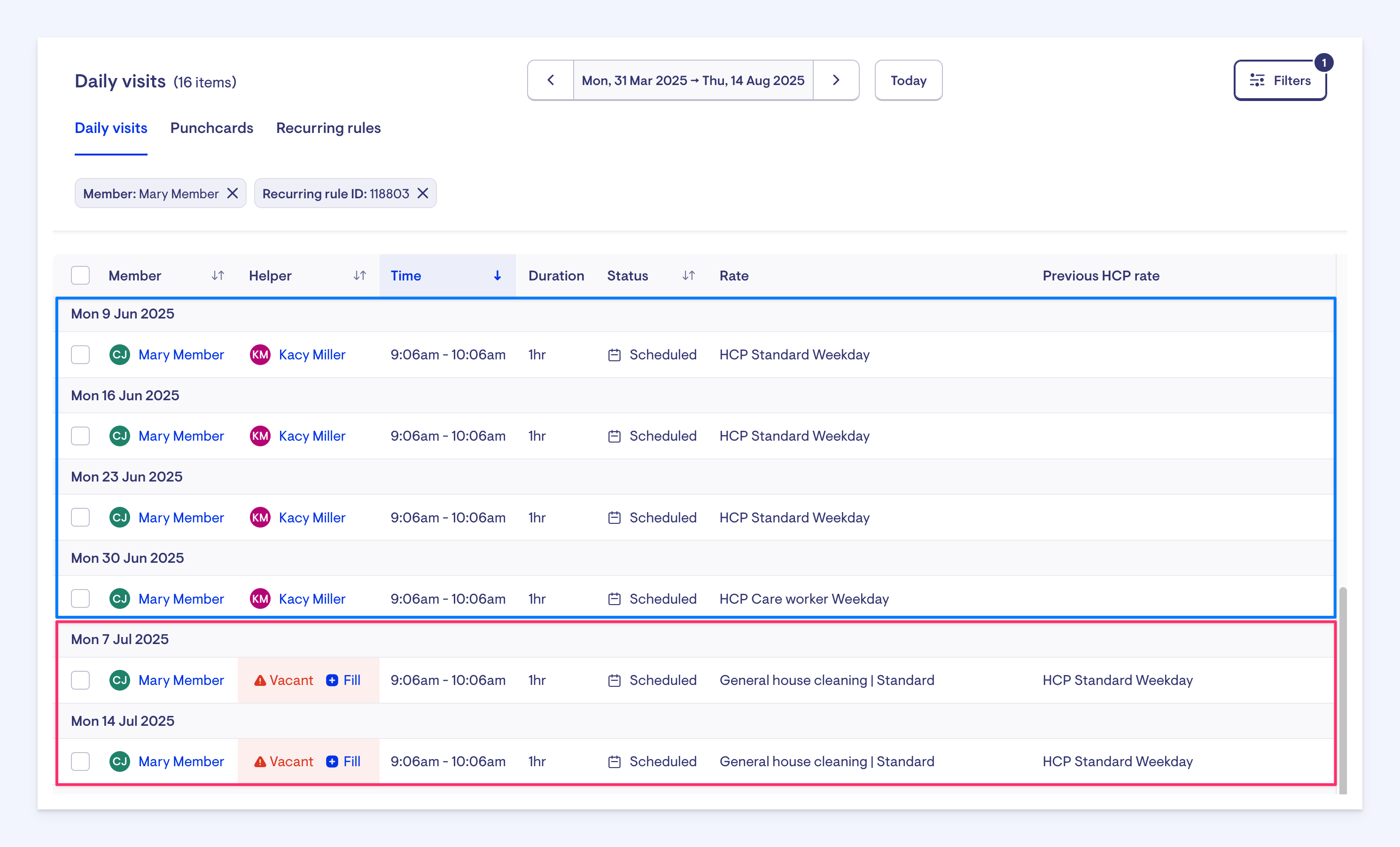The height and width of the screenshot is (847, 1400).
Task: Open Mary Member link in Mon 23 Jun row
Action: pyautogui.click(x=181, y=518)
